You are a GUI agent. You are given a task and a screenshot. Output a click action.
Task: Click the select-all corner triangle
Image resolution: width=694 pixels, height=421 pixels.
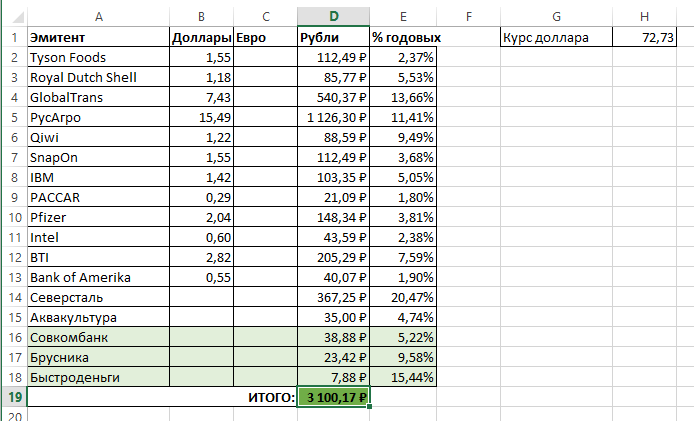tap(17, 17)
